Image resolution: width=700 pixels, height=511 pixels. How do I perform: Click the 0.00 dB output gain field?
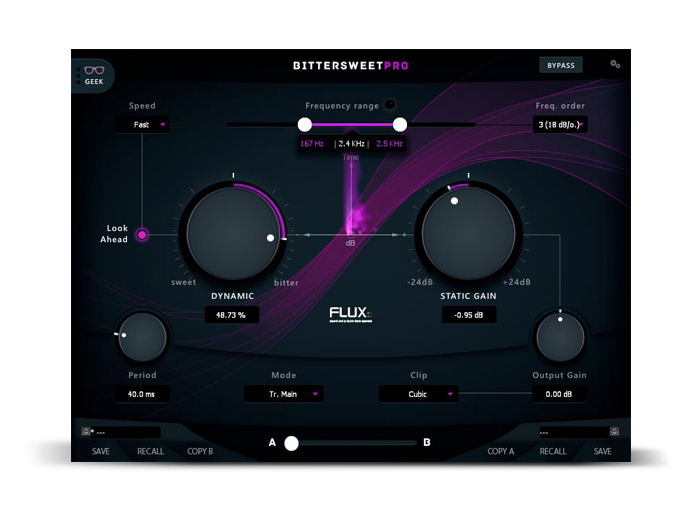[x=559, y=394]
